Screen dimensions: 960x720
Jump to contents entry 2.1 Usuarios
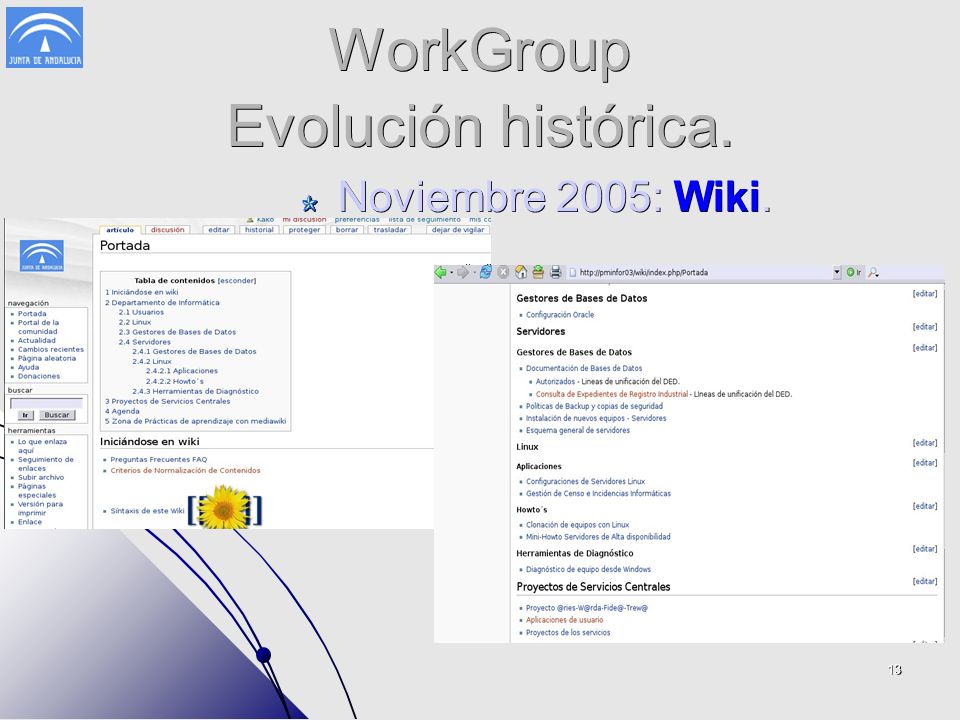point(141,312)
